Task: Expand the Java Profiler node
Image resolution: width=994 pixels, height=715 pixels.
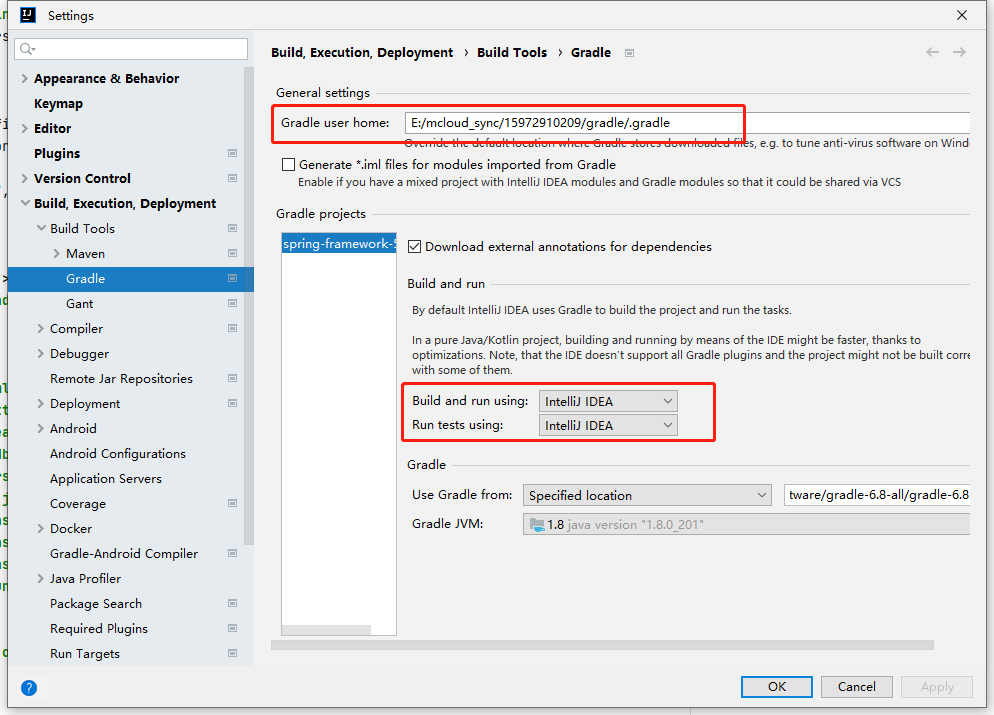Action: click(x=41, y=579)
